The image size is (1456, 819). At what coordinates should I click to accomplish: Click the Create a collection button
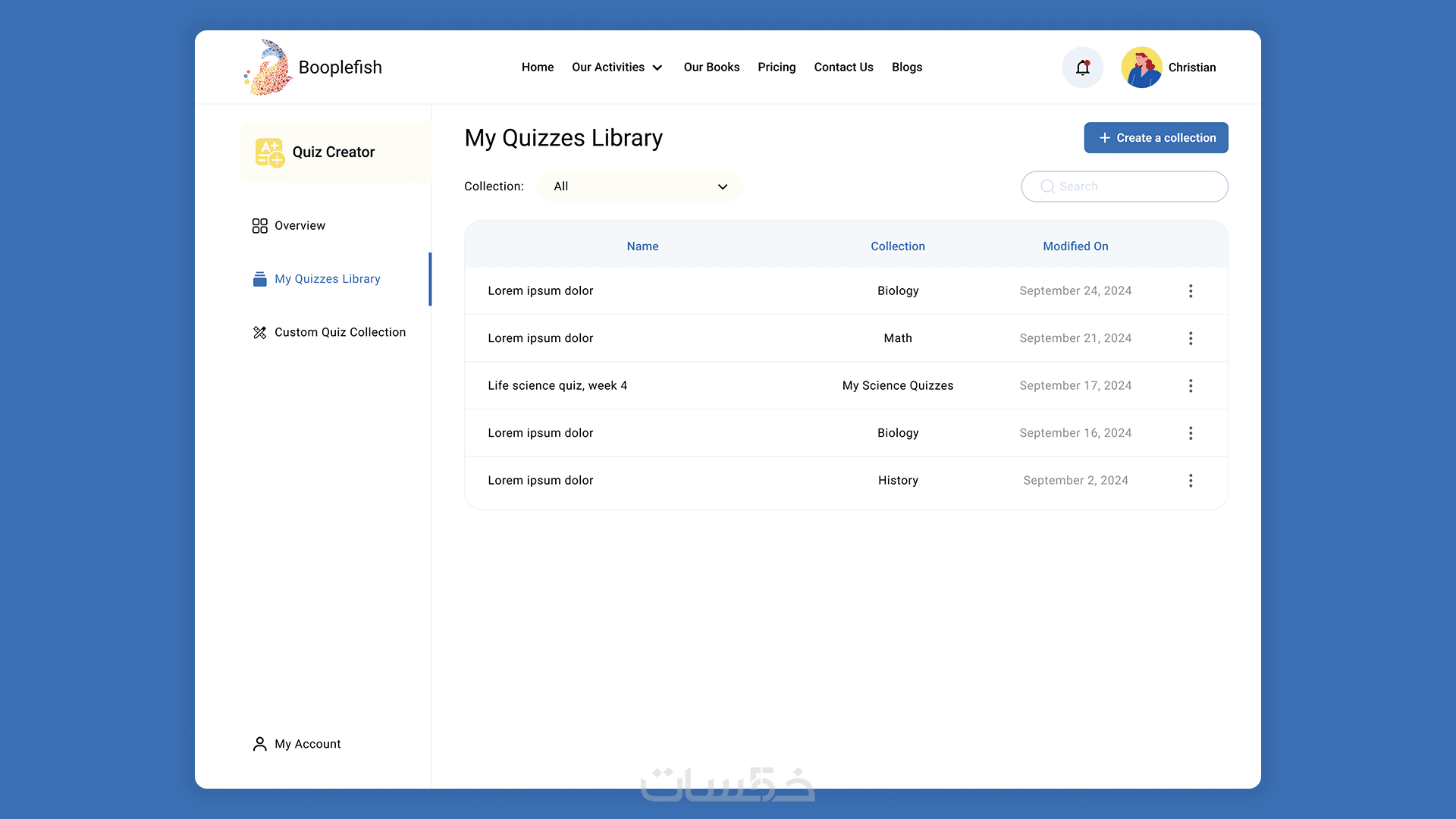(x=1156, y=138)
